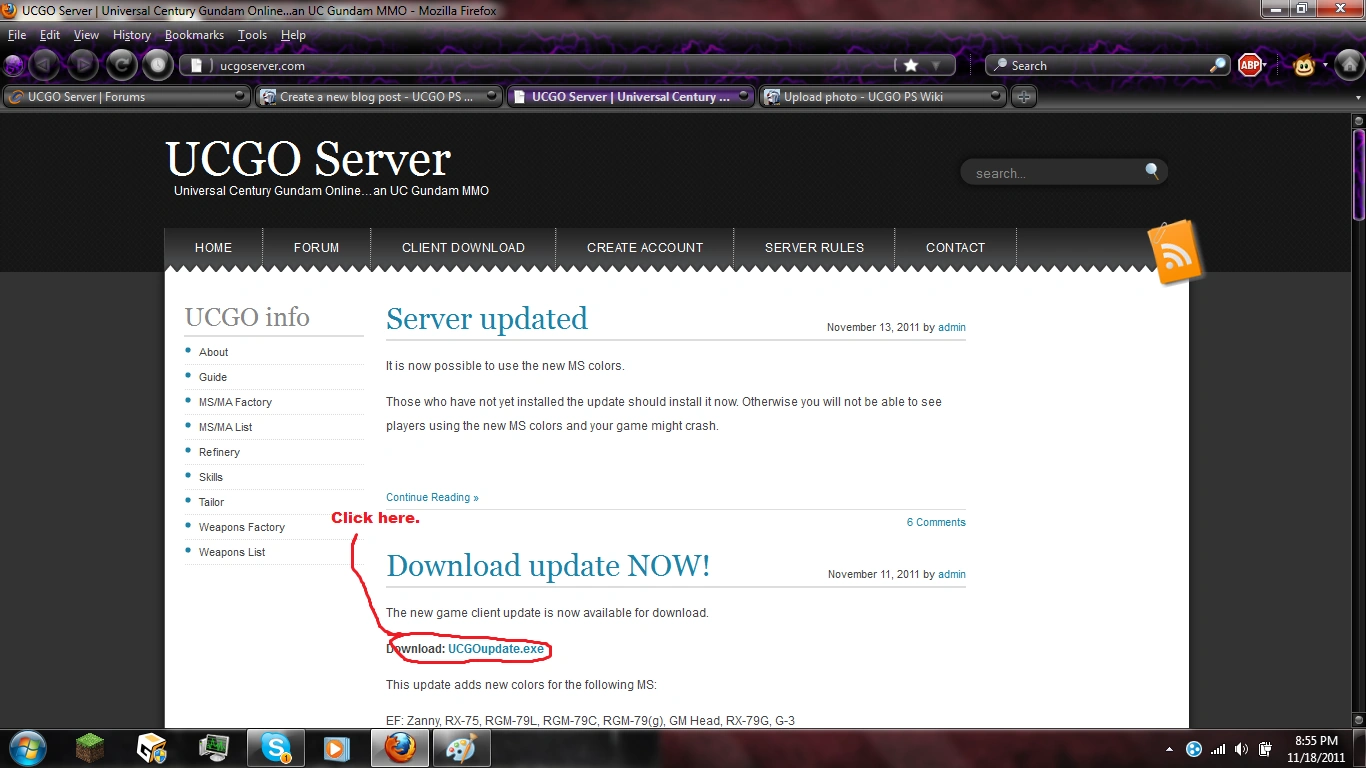
Task: Click the address bar showing ucgoserver.com
Action: (x=568, y=66)
